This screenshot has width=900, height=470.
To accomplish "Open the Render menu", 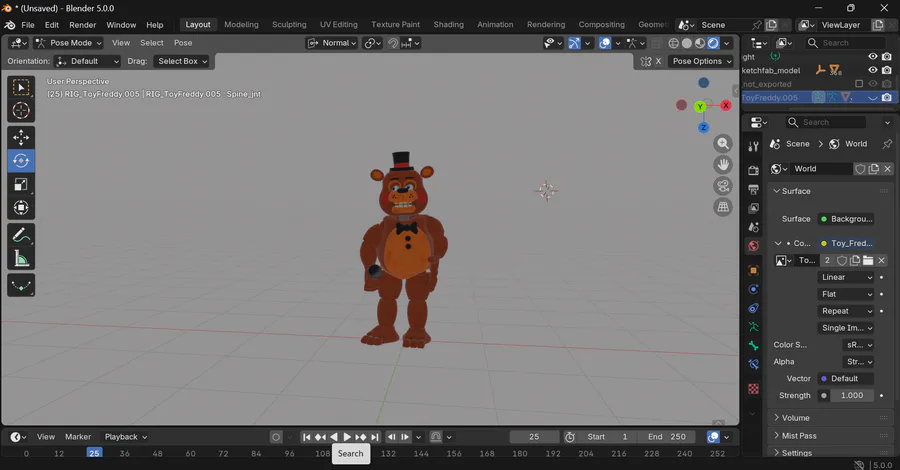I will point(83,25).
